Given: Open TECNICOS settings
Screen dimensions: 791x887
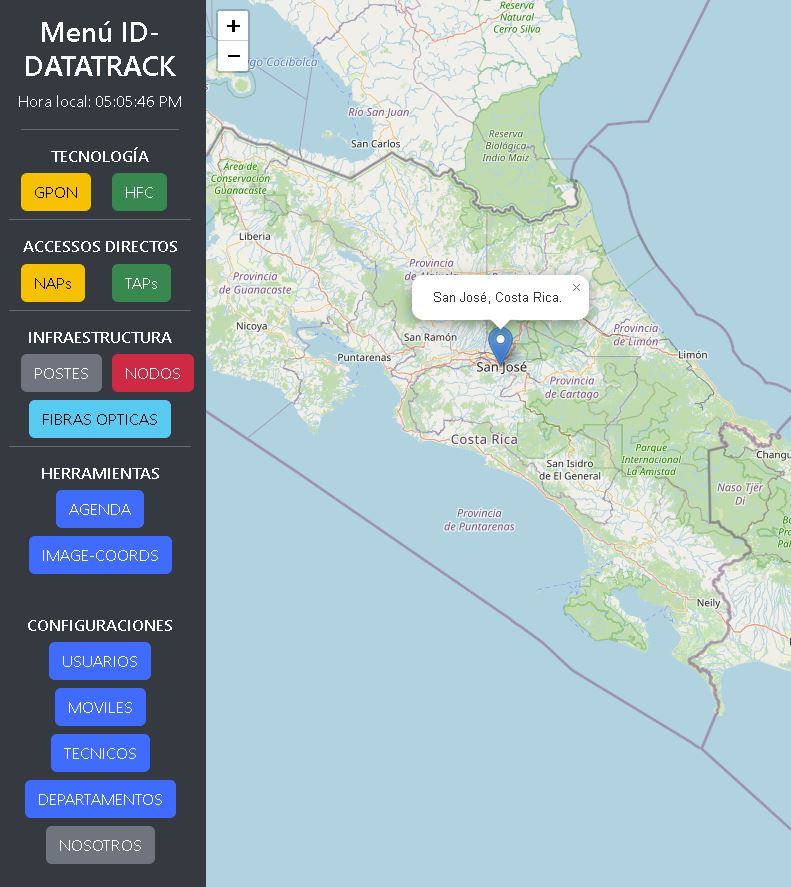Looking at the screenshot, I should pyautogui.click(x=100, y=753).
